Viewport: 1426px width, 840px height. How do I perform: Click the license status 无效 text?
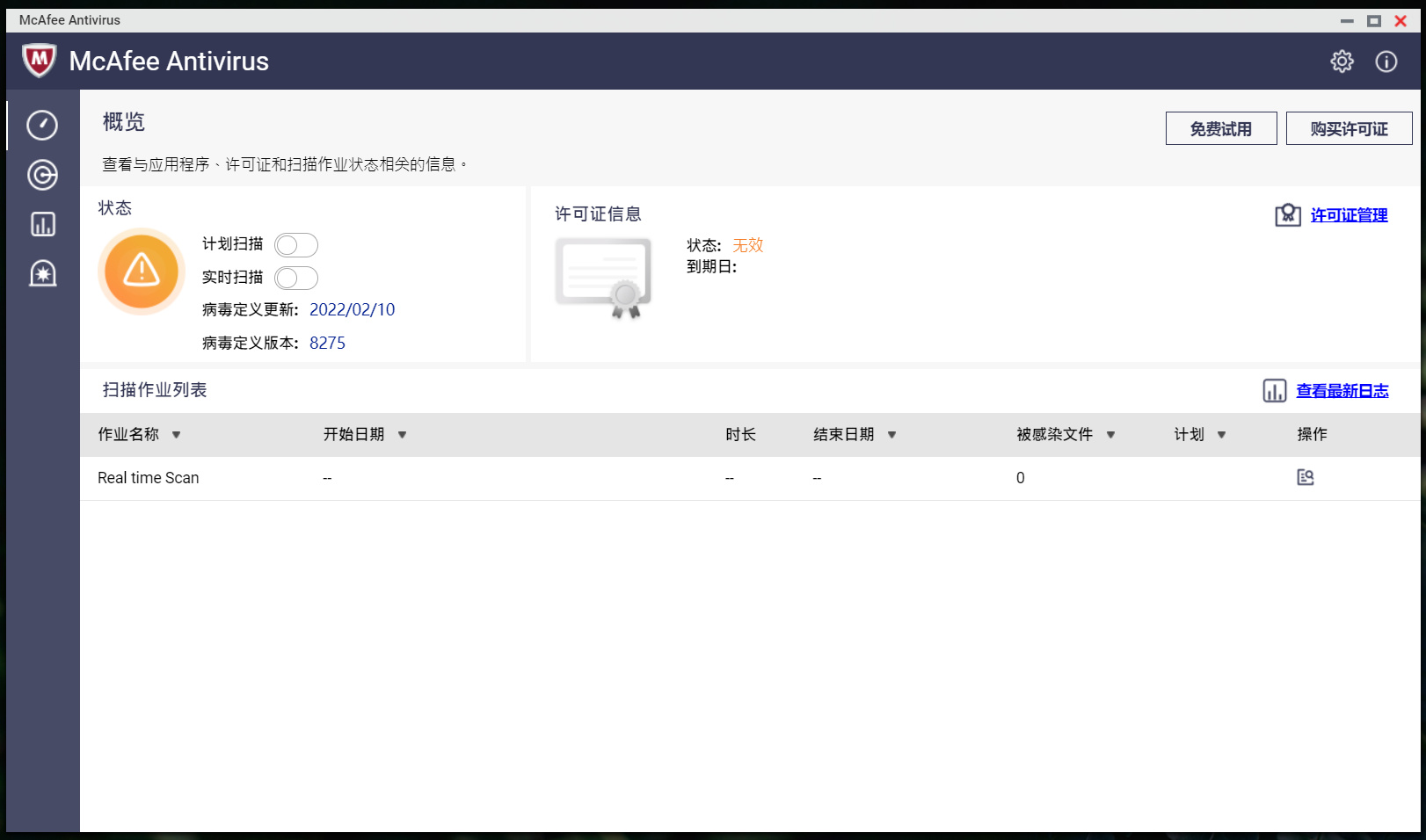pos(748,246)
